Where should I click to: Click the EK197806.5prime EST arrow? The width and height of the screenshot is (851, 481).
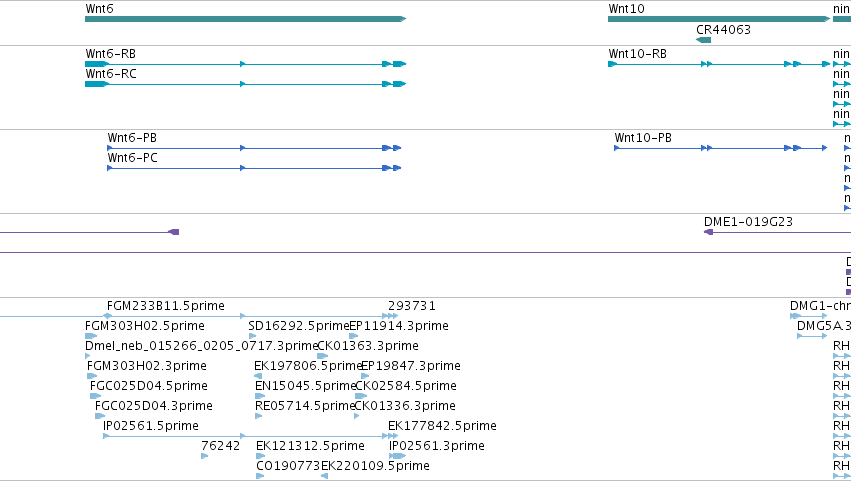pos(258,376)
